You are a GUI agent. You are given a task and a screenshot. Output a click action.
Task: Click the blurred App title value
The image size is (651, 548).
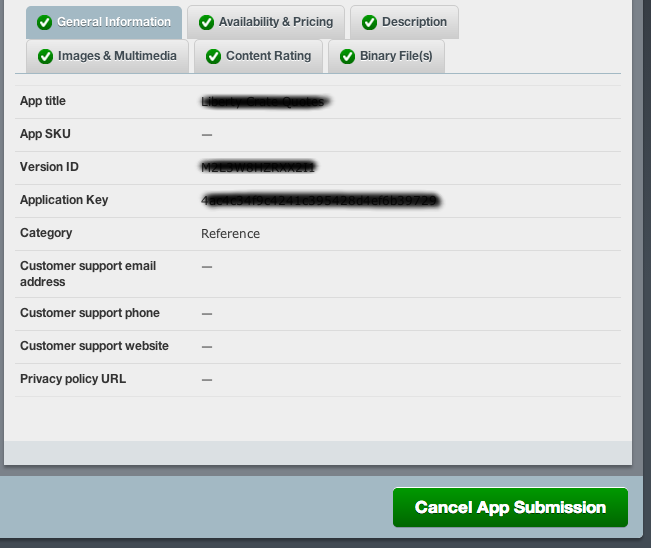click(x=265, y=101)
